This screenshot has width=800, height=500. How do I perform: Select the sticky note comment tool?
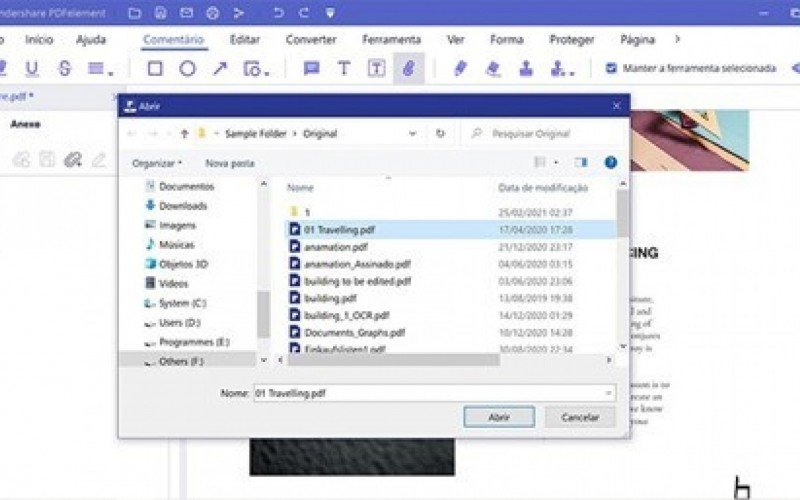(x=311, y=68)
